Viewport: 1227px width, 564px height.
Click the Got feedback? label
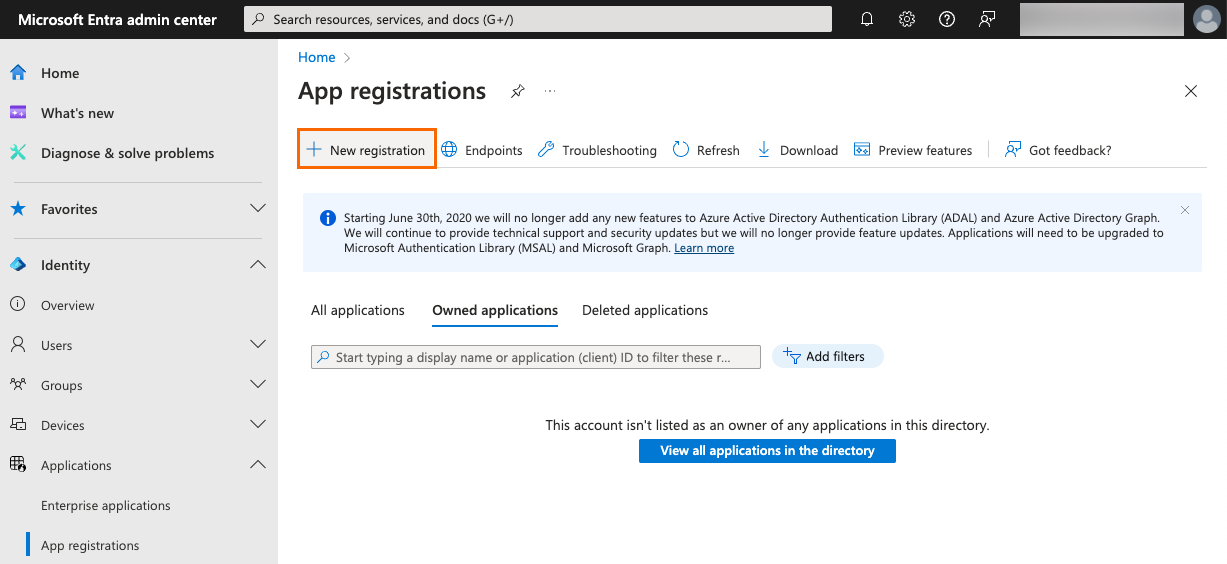(x=1070, y=150)
